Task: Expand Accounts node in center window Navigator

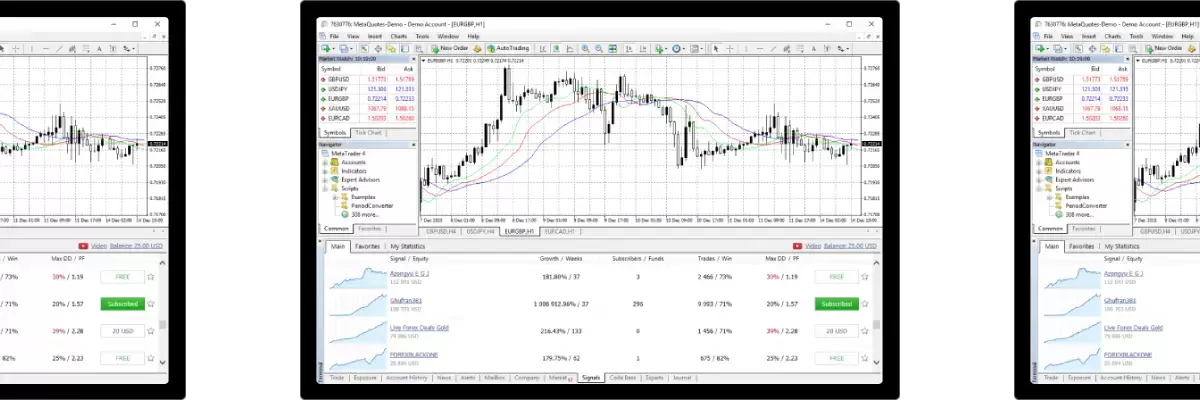Action: pos(325,161)
